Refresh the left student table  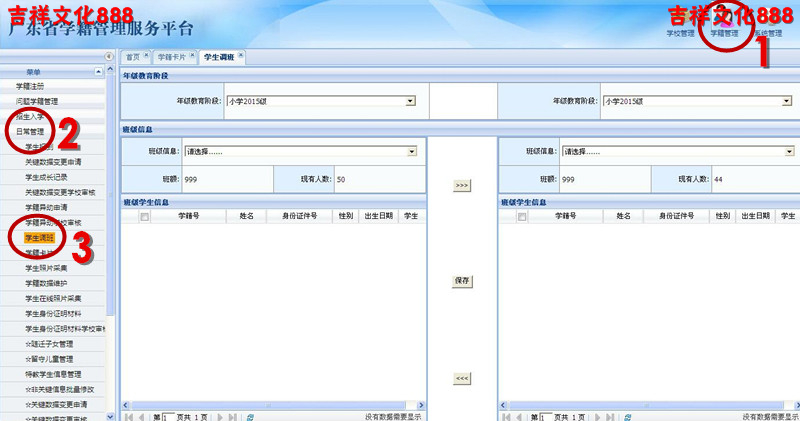[x=251, y=417]
